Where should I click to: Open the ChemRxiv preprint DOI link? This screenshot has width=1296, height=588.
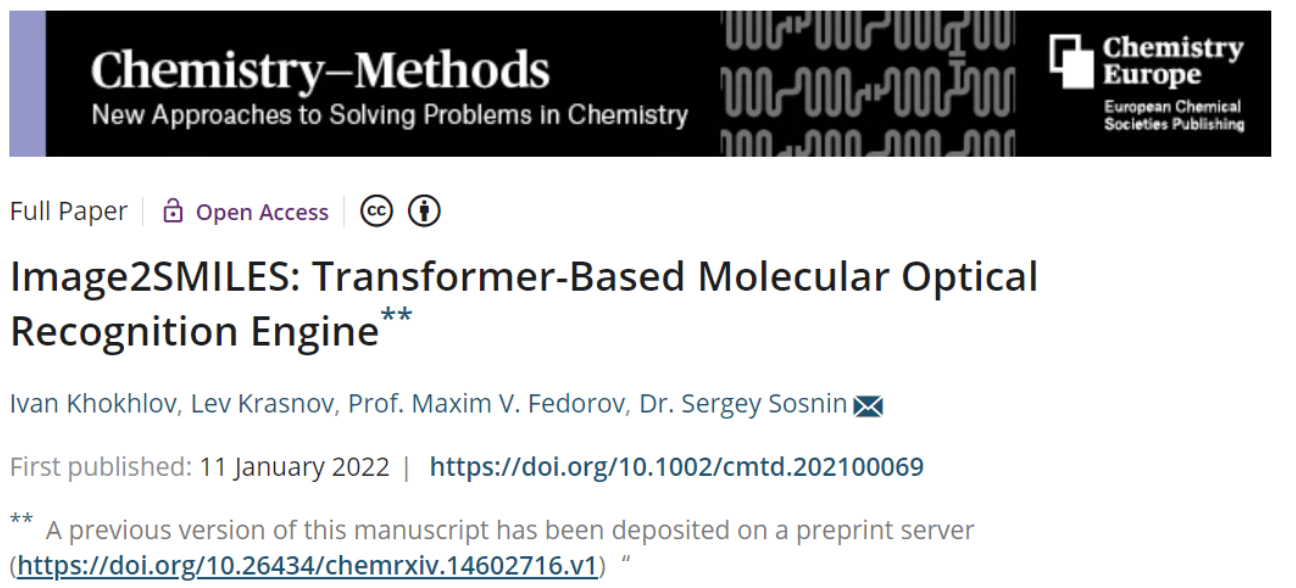coord(307,564)
